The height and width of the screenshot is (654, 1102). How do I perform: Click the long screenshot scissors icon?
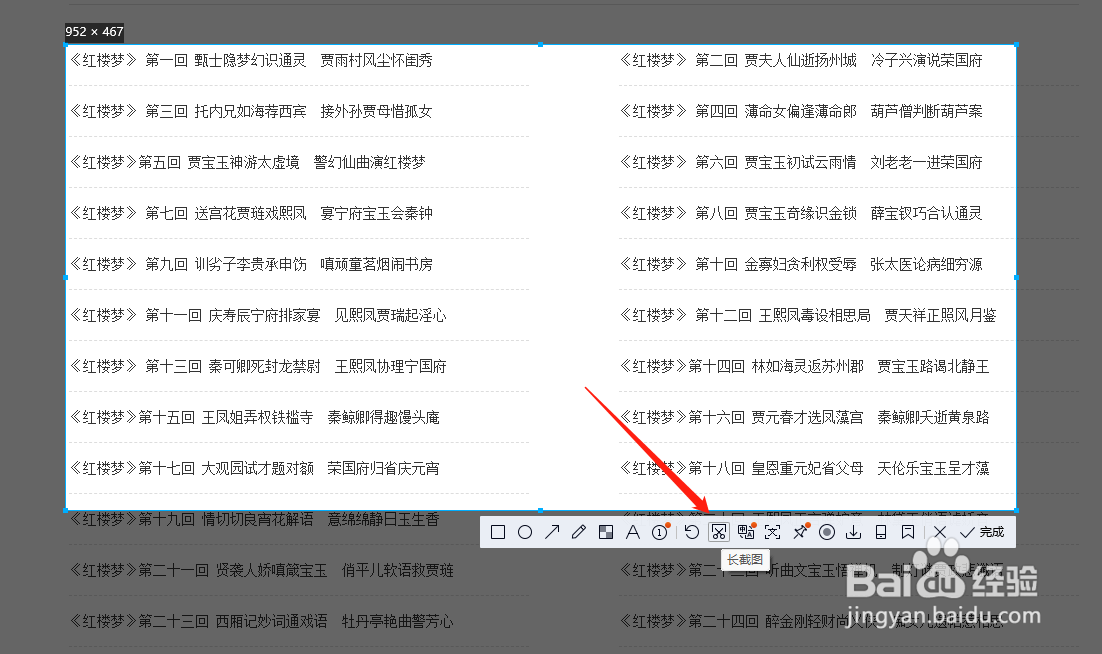[x=718, y=532]
